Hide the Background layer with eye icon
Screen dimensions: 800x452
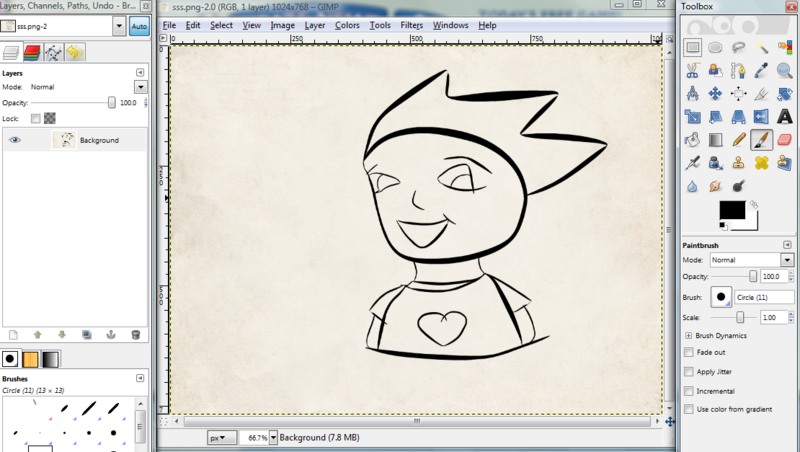[15, 141]
